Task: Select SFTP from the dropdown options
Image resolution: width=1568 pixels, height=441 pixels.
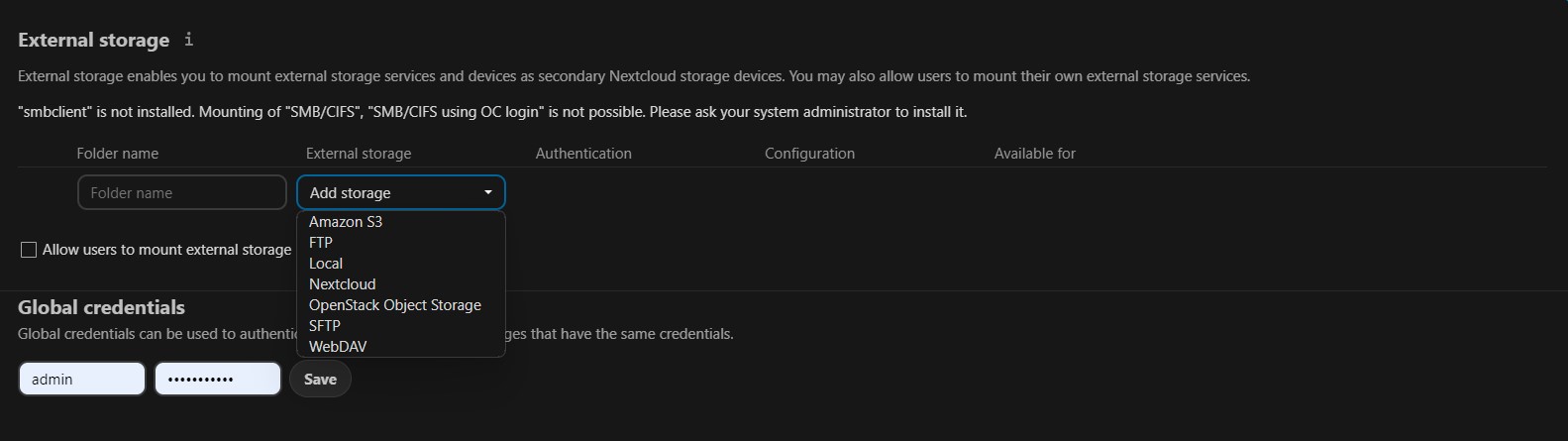Action: click(325, 326)
